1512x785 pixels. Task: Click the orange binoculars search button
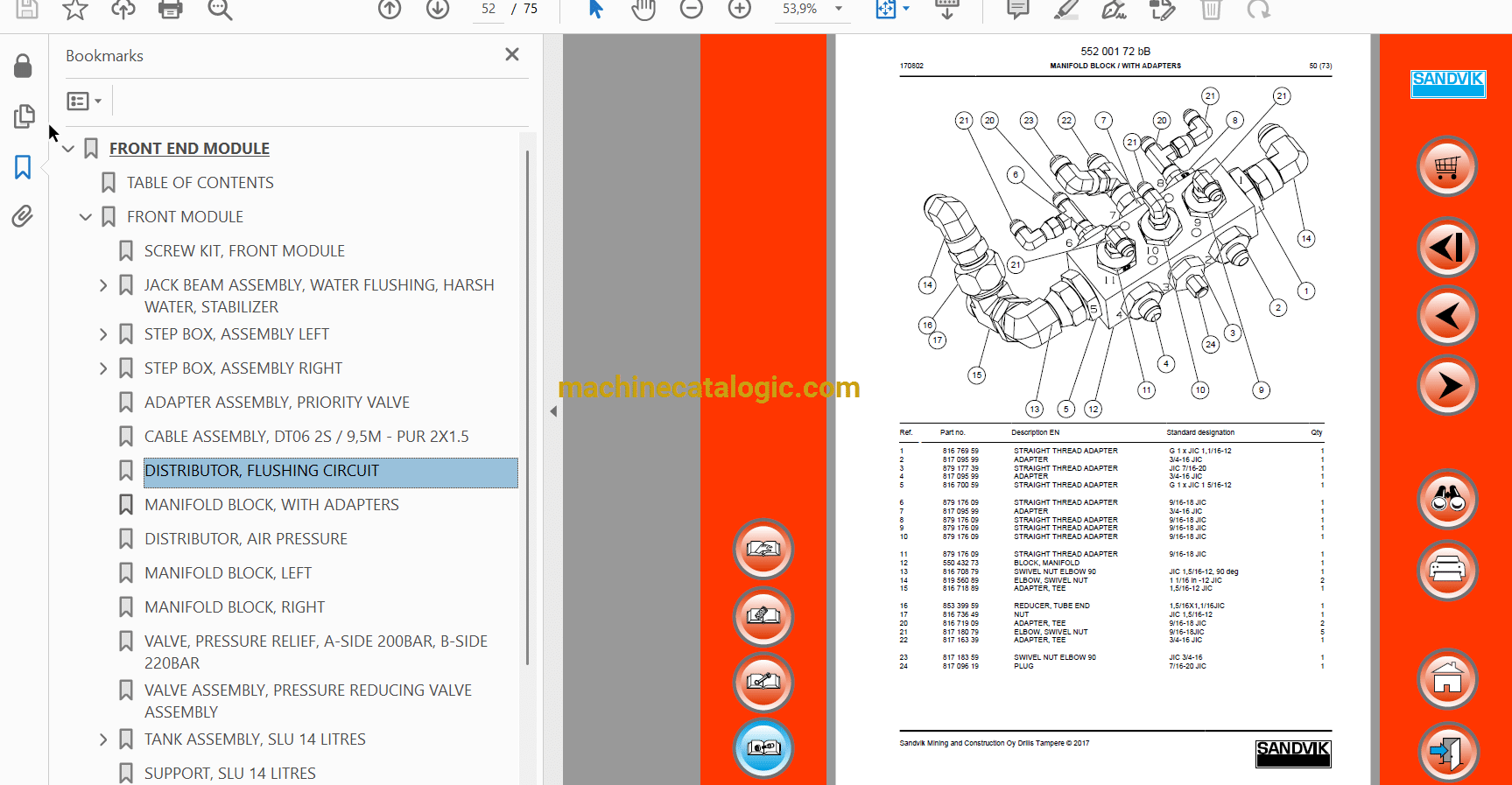pyautogui.click(x=1447, y=500)
